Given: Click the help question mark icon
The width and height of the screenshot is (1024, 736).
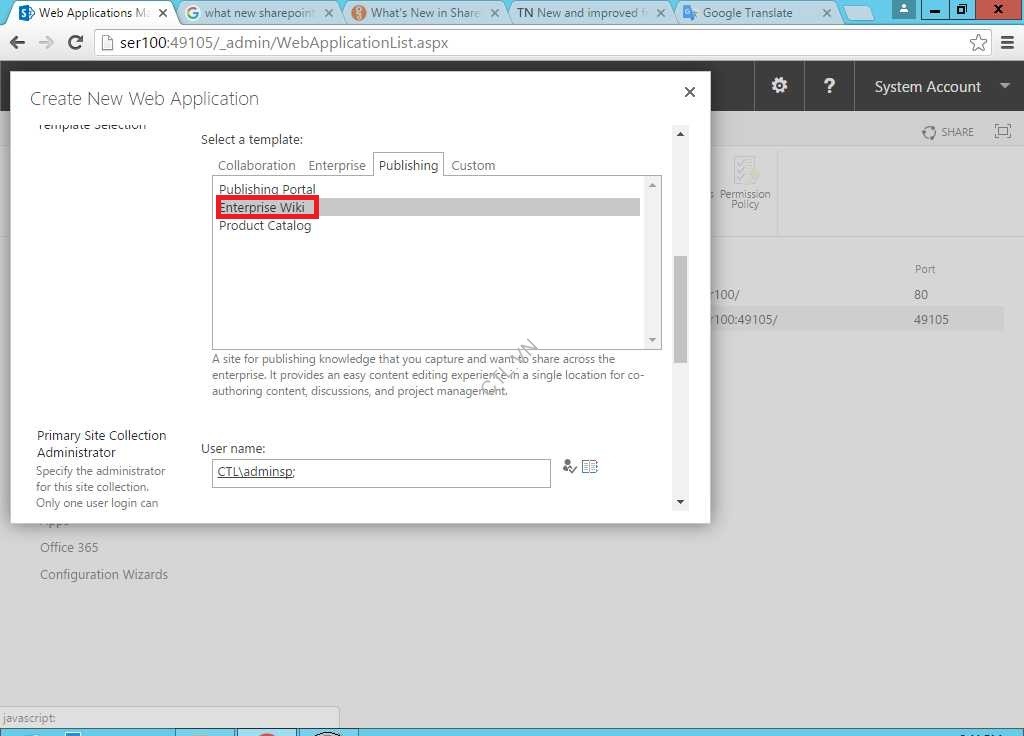Looking at the screenshot, I should [x=829, y=86].
